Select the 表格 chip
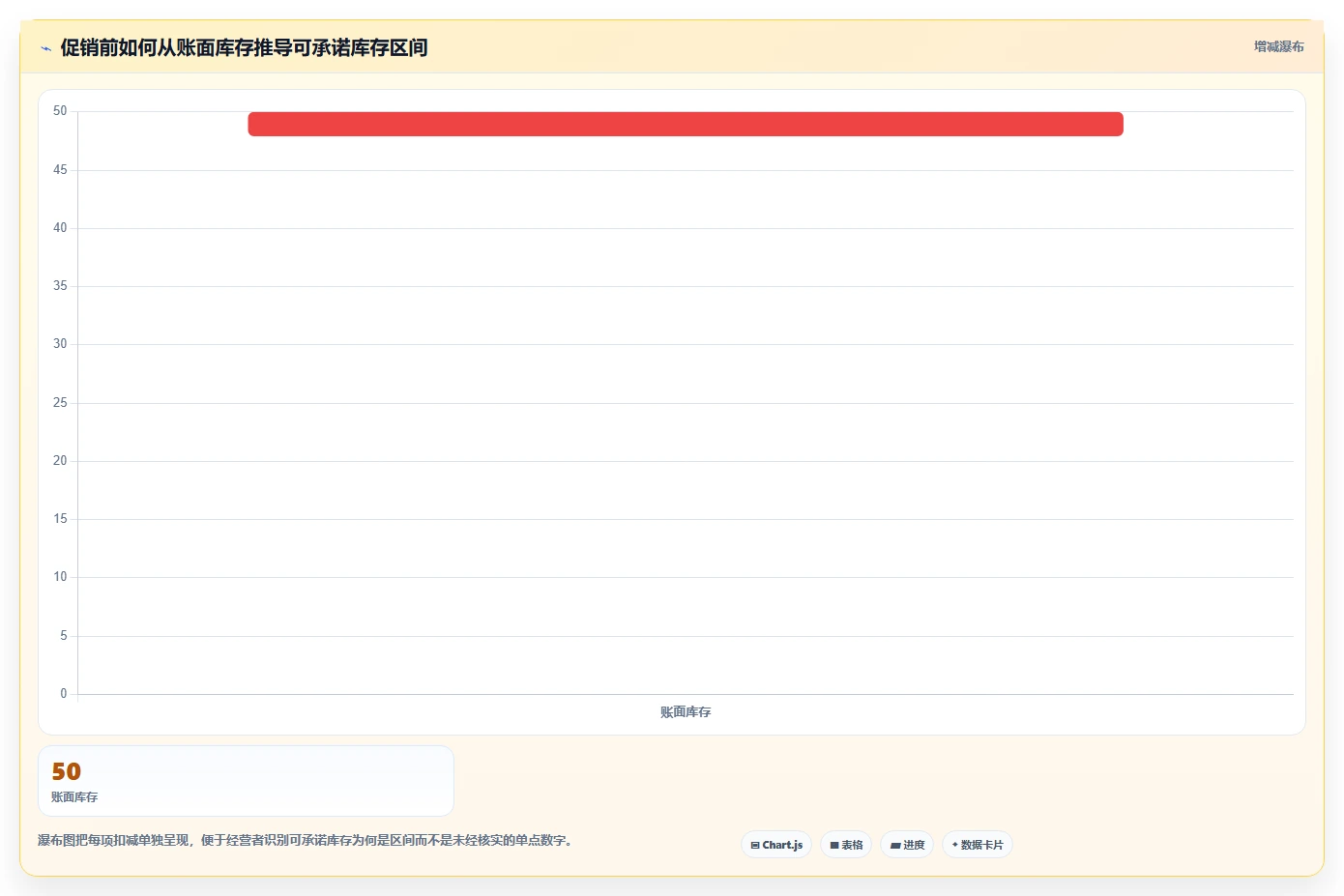The height and width of the screenshot is (896, 1344). [846, 845]
